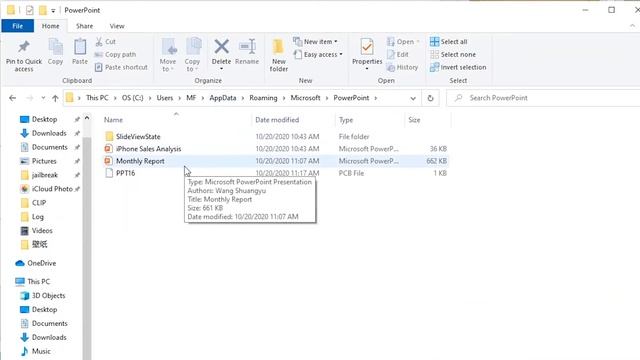
Task: Switch to the Share ribbon tab
Action: [x=84, y=26]
